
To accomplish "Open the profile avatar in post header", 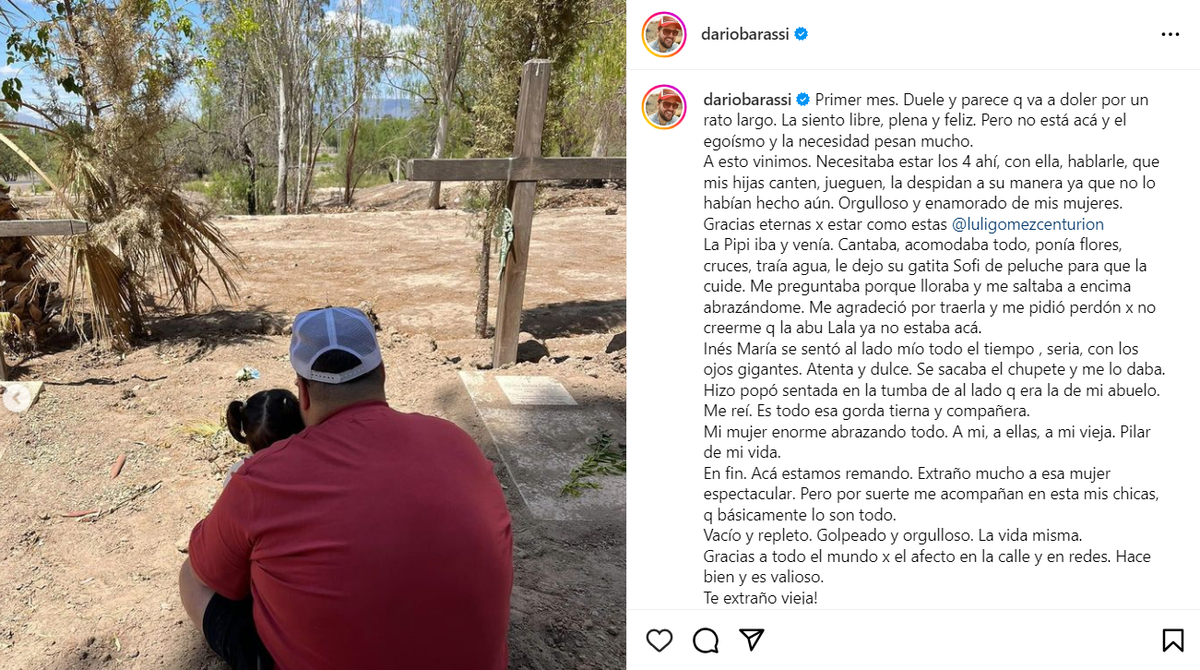I will pos(664,34).
